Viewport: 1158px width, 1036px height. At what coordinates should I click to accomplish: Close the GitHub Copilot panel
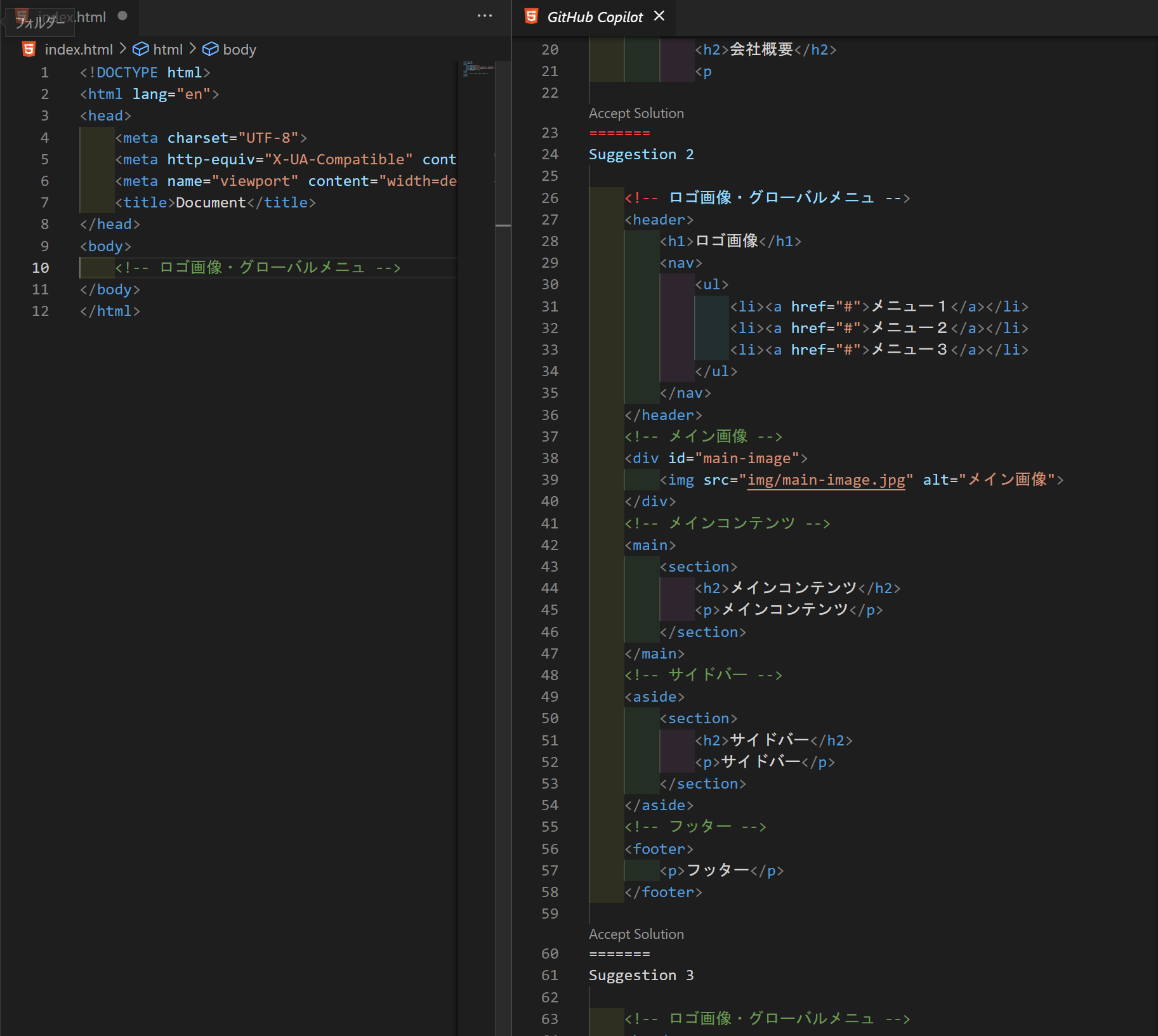[x=659, y=16]
